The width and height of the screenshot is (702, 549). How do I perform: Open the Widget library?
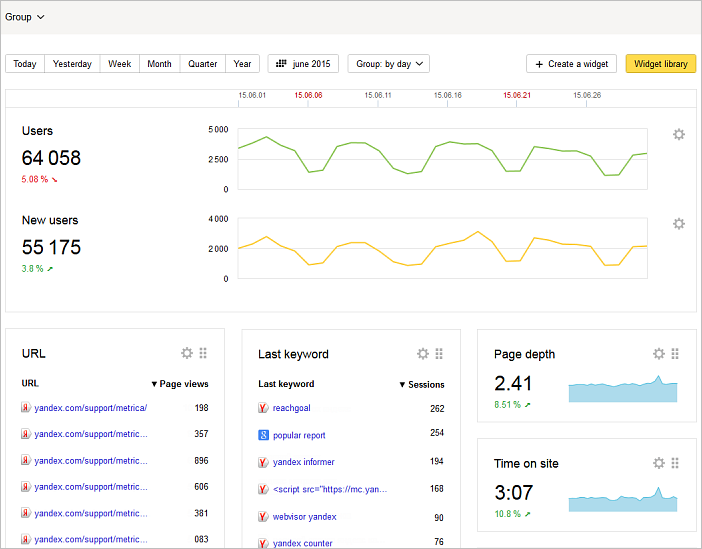[x=660, y=64]
